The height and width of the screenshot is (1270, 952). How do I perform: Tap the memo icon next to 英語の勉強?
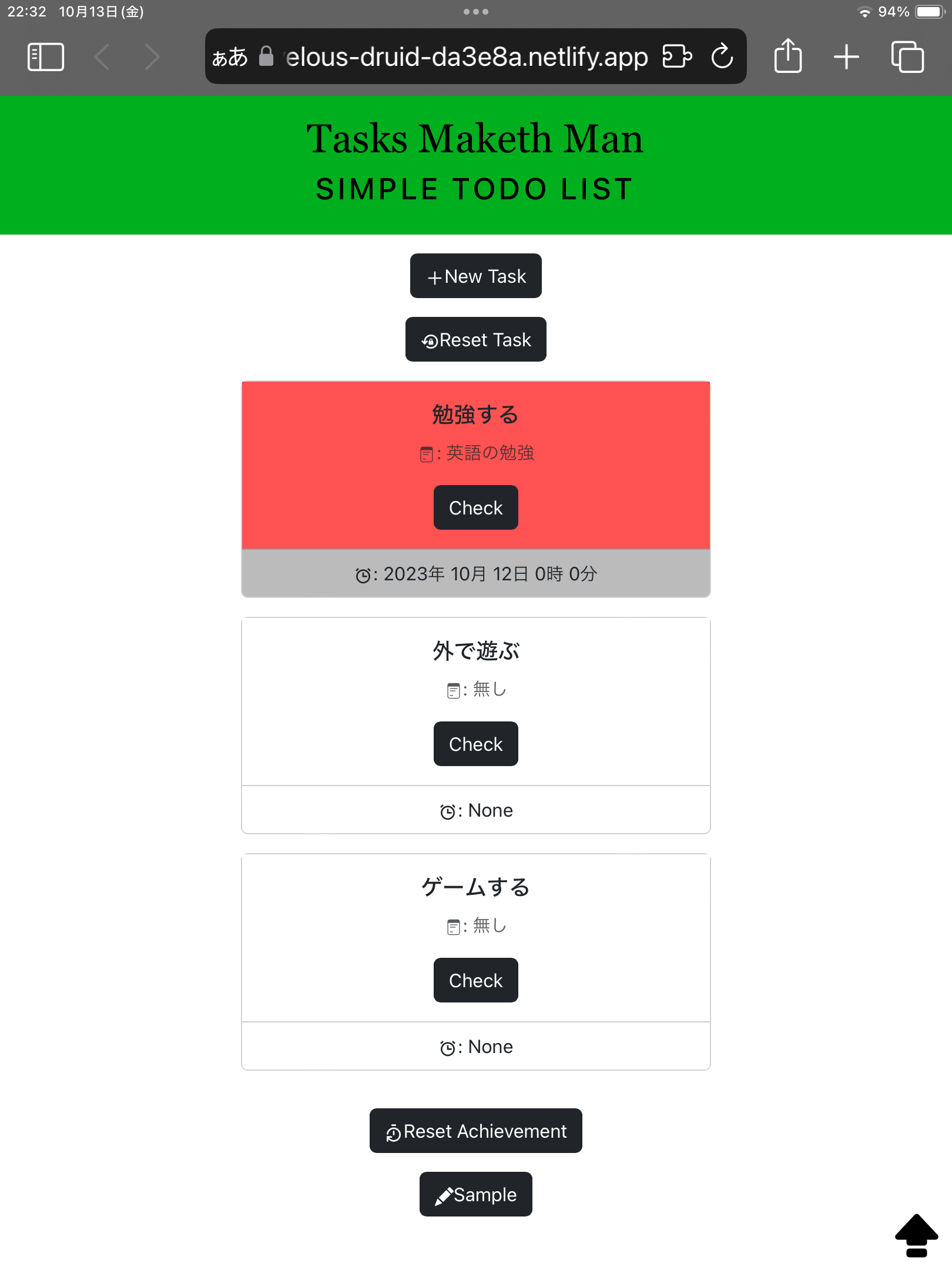[427, 453]
